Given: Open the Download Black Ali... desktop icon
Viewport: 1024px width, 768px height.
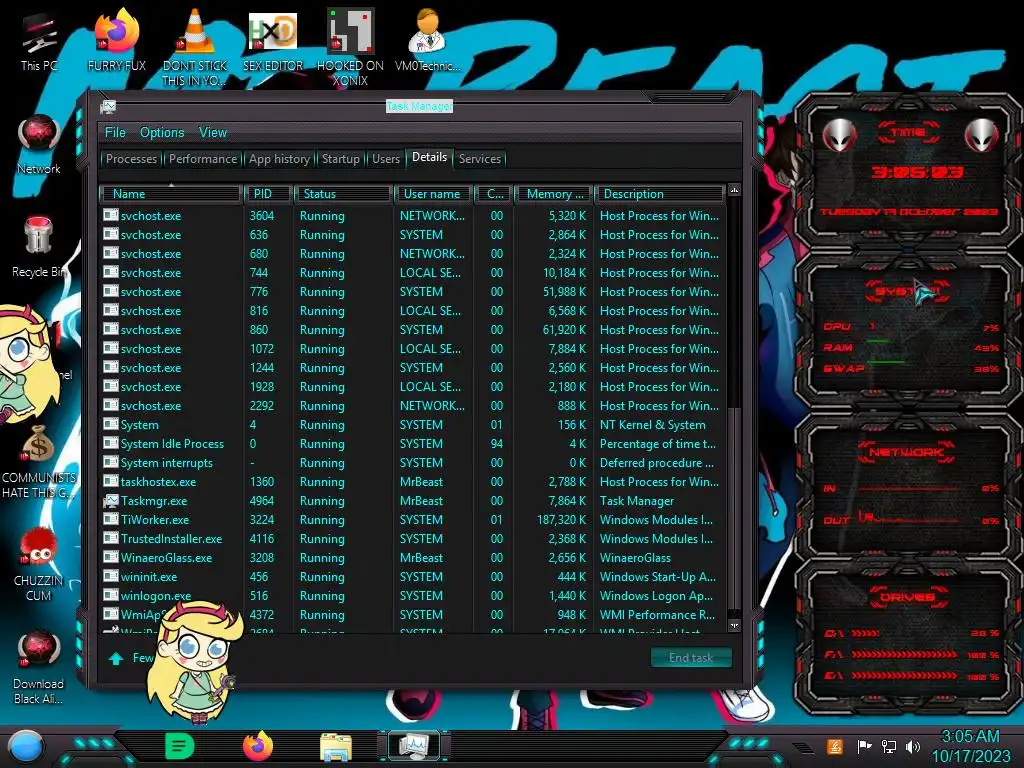Looking at the screenshot, I should point(39,667).
